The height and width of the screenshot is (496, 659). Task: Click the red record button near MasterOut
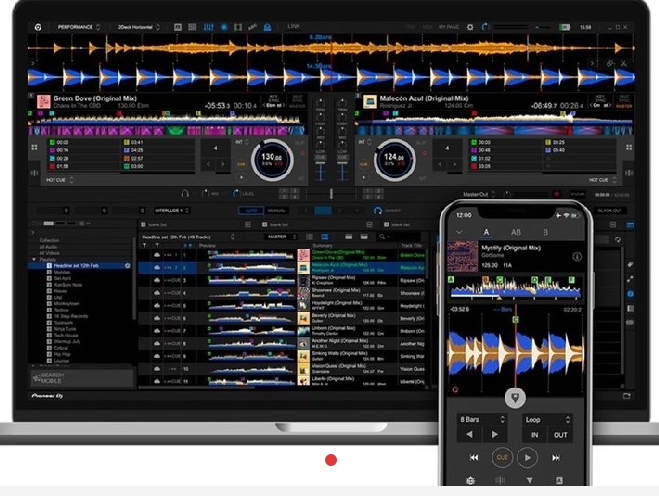pos(556,194)
